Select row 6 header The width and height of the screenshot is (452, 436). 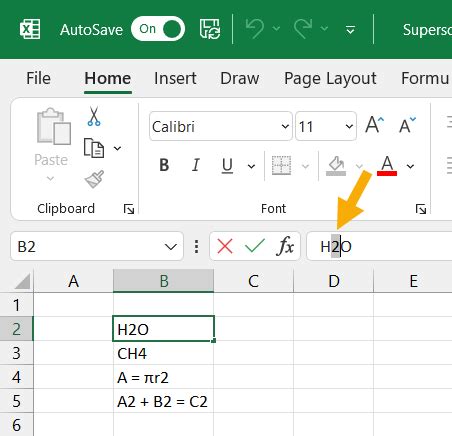pos(16,424)
